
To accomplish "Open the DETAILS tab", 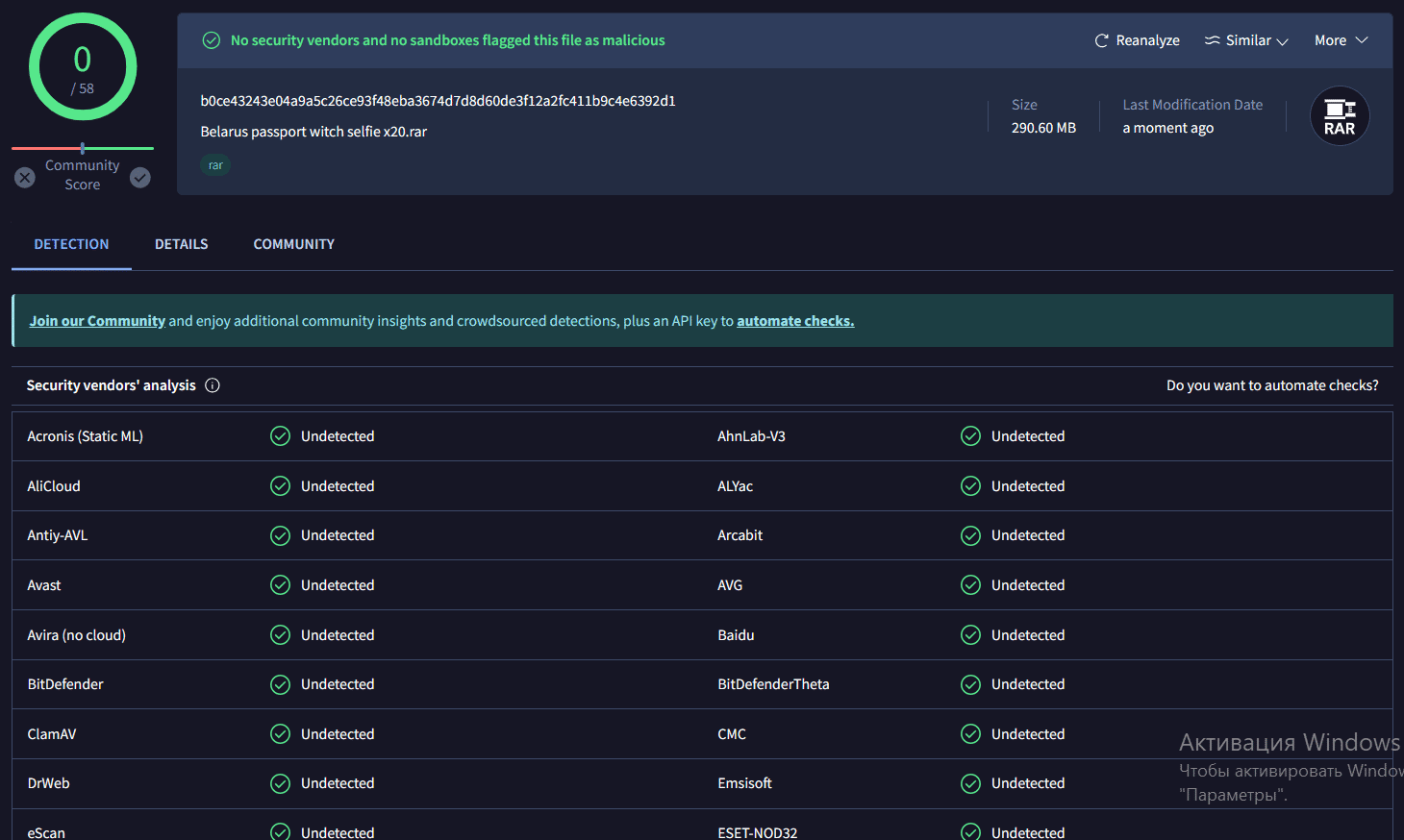I will click(182, 244).
